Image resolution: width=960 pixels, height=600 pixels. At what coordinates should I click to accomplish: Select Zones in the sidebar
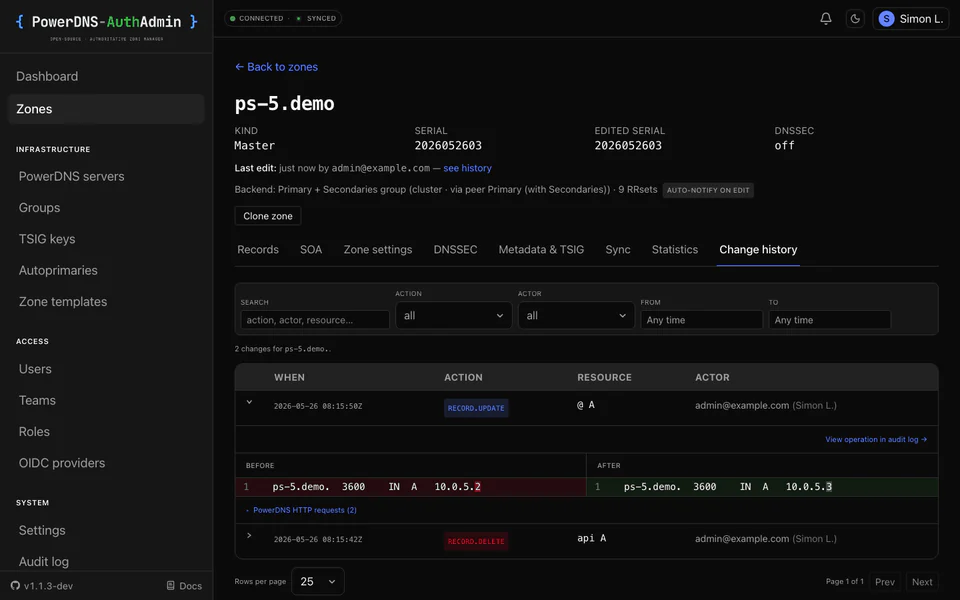tap(107, 109)
